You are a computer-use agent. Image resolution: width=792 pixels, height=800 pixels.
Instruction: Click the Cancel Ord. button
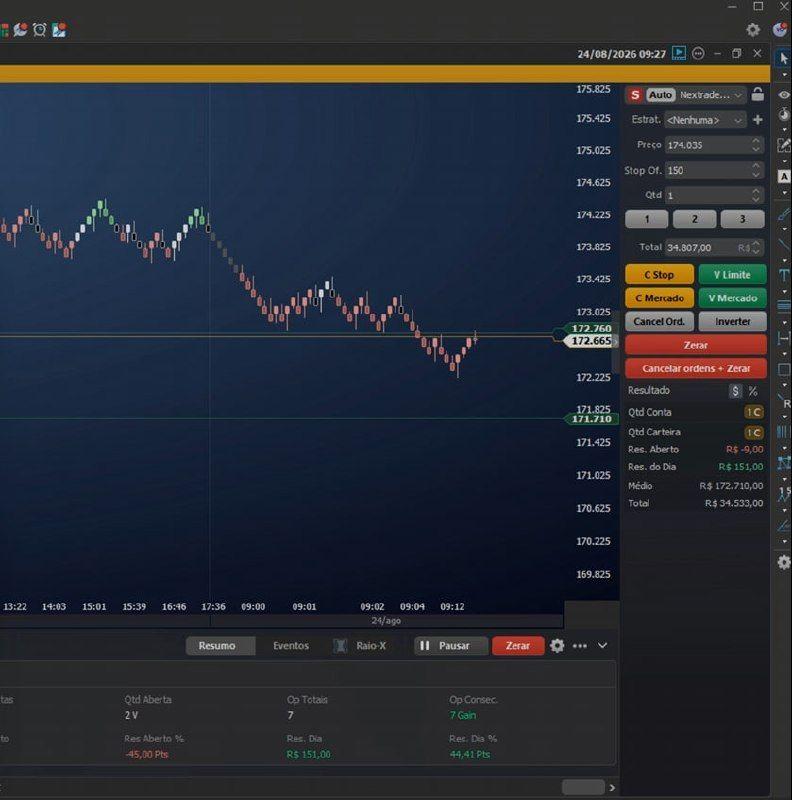point(659,321)
